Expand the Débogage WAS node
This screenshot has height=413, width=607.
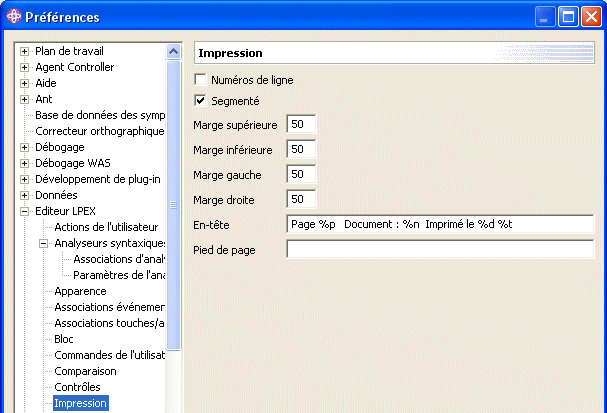click(x=24, y=163)
